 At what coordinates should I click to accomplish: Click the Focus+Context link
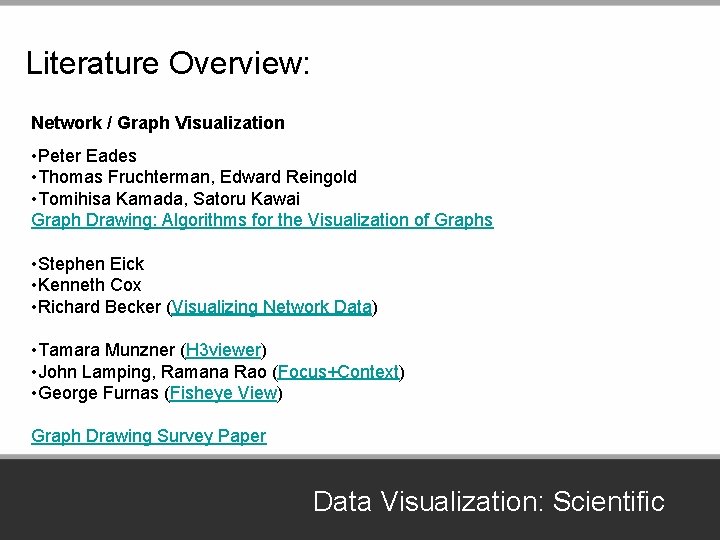click(338, 372)
